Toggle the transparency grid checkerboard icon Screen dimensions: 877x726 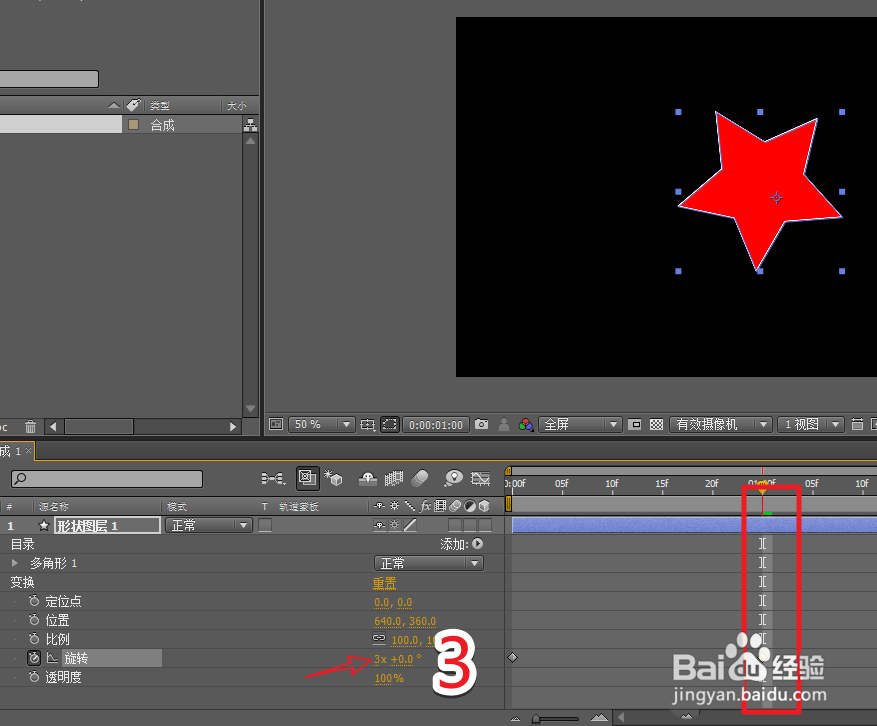[657, 425]
